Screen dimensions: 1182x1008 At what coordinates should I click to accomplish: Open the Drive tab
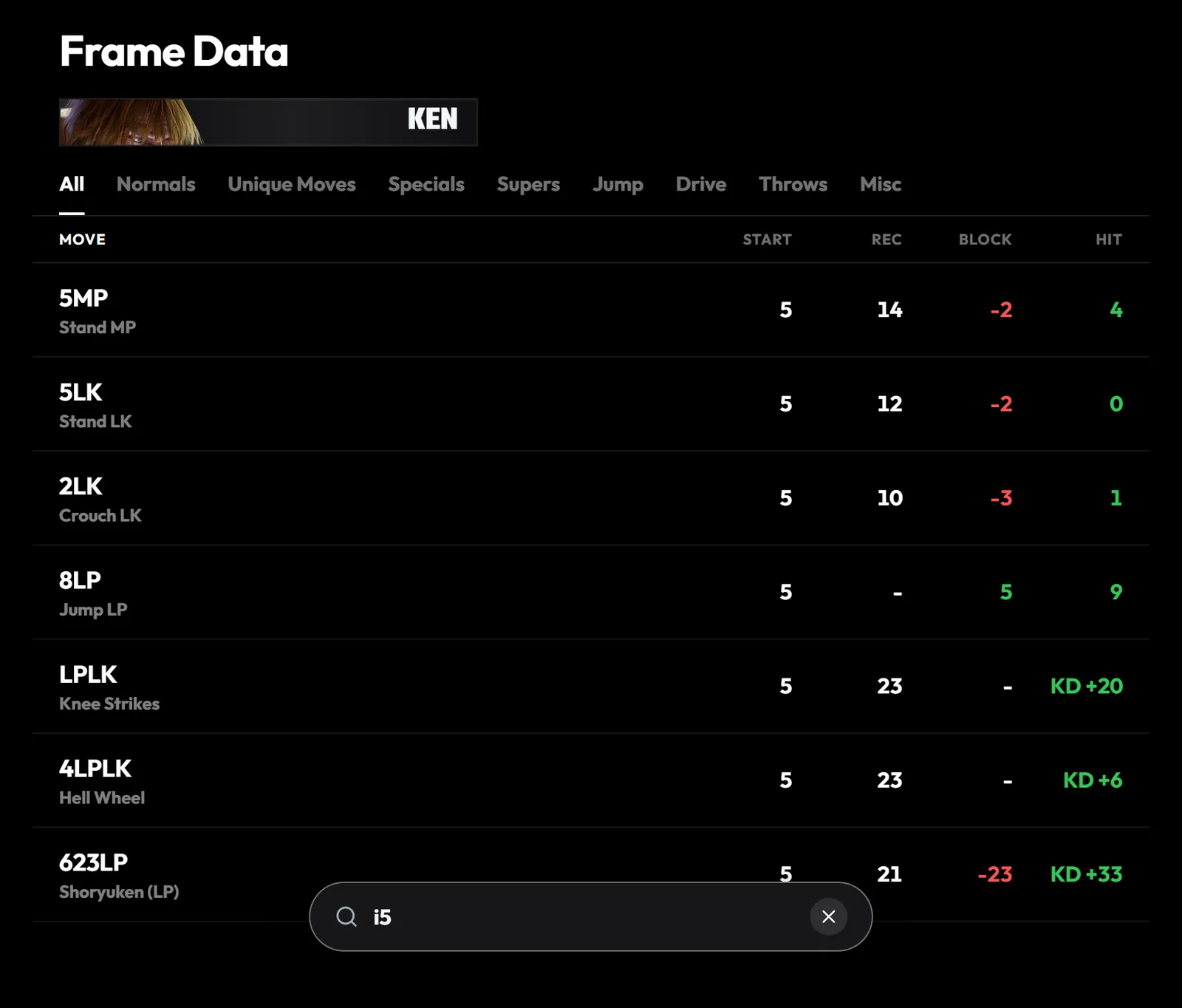(x=701, y=184)
